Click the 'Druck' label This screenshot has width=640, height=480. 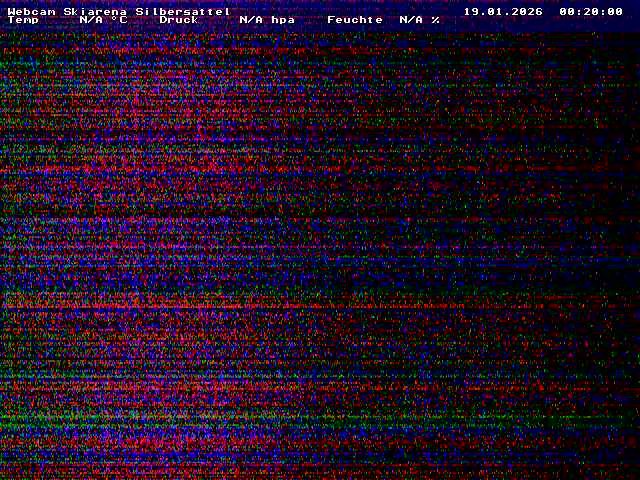pyautogui.click(x=179, y=20)
